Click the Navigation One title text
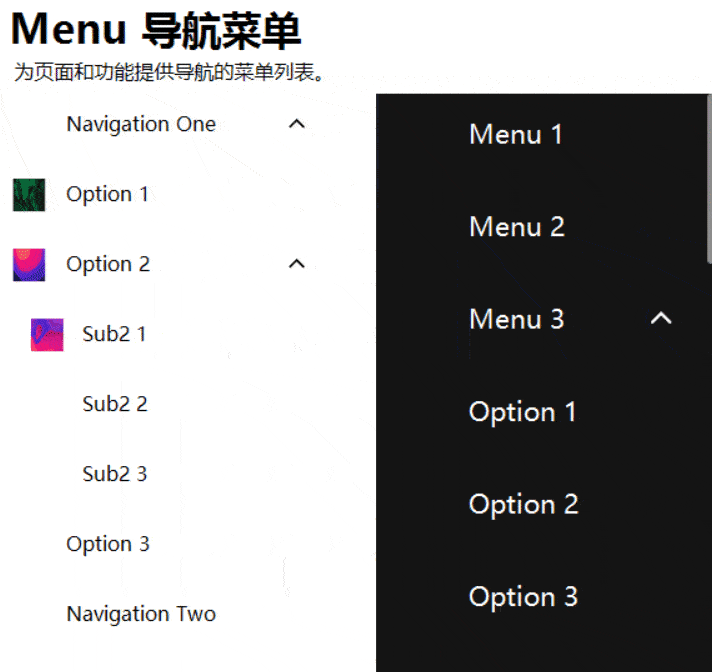 click(141, 124)
